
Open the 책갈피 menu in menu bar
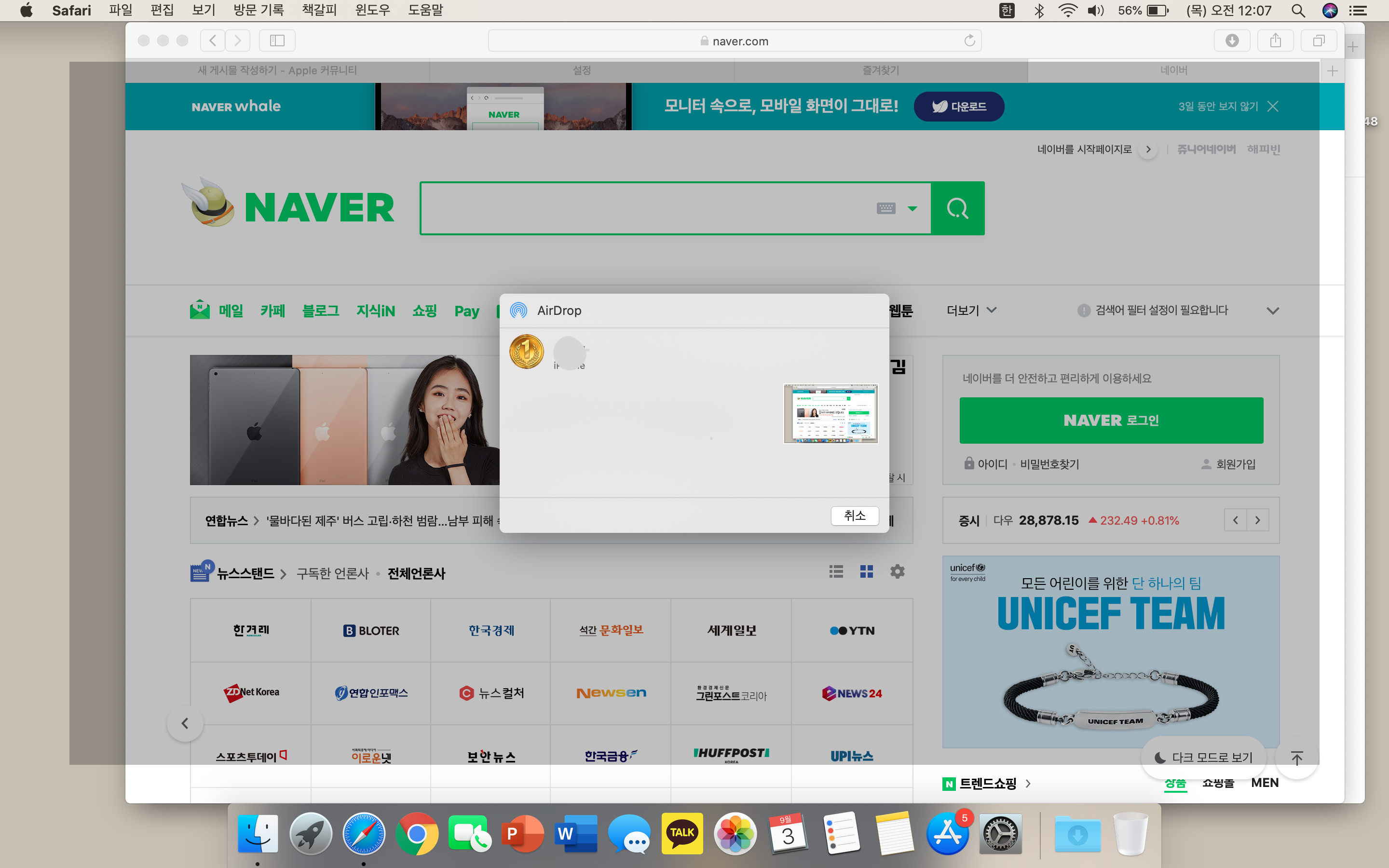pyautogui.click(x=319, y=10)
